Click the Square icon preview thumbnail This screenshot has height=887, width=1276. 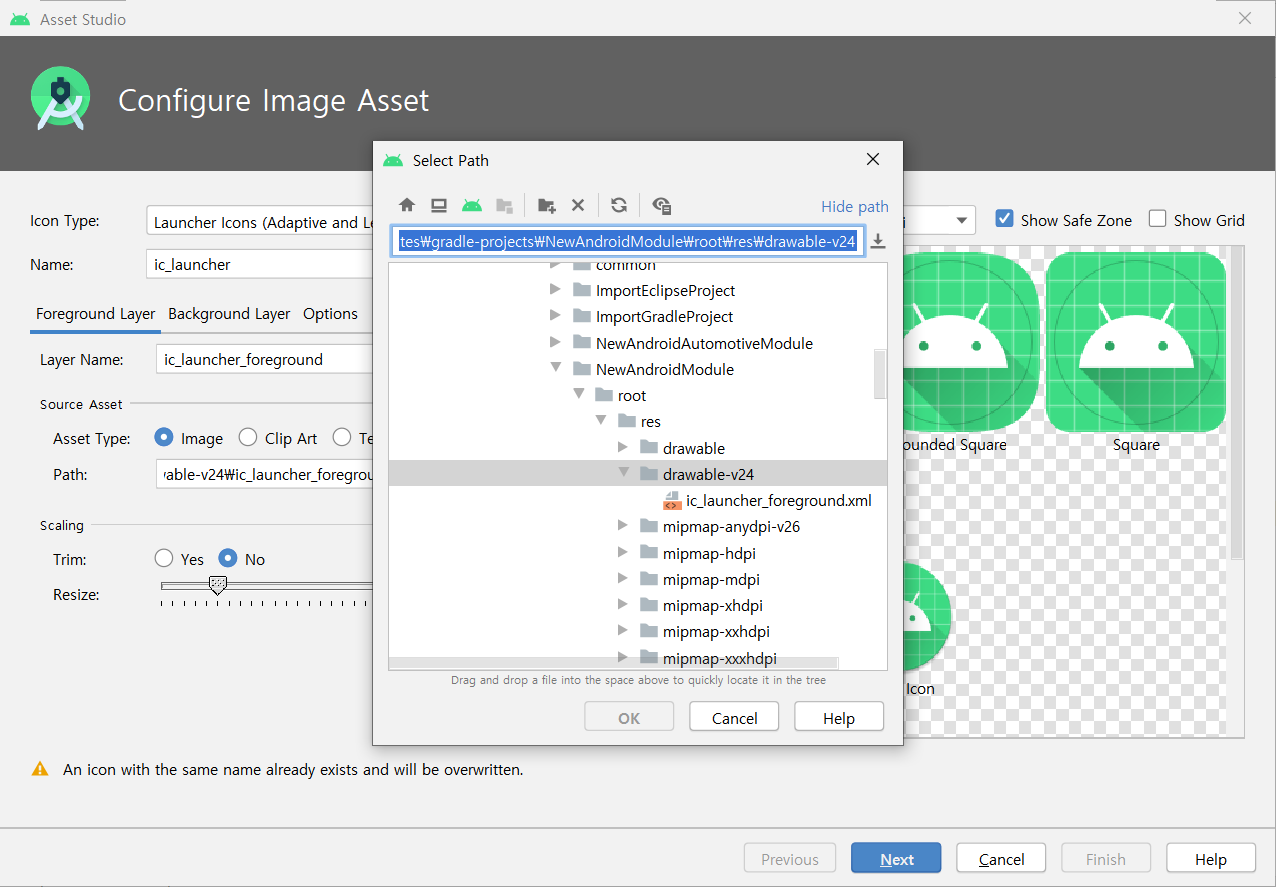coord(1136,342)
